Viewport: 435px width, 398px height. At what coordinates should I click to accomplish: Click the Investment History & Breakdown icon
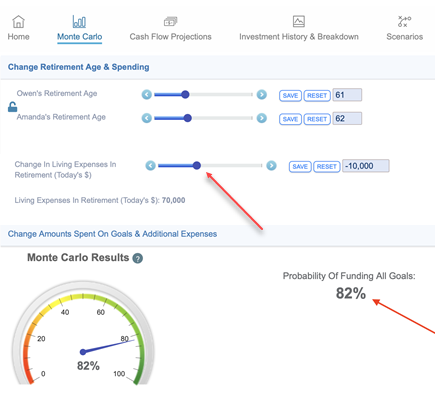pyautogui.click(x=299, y=21)
